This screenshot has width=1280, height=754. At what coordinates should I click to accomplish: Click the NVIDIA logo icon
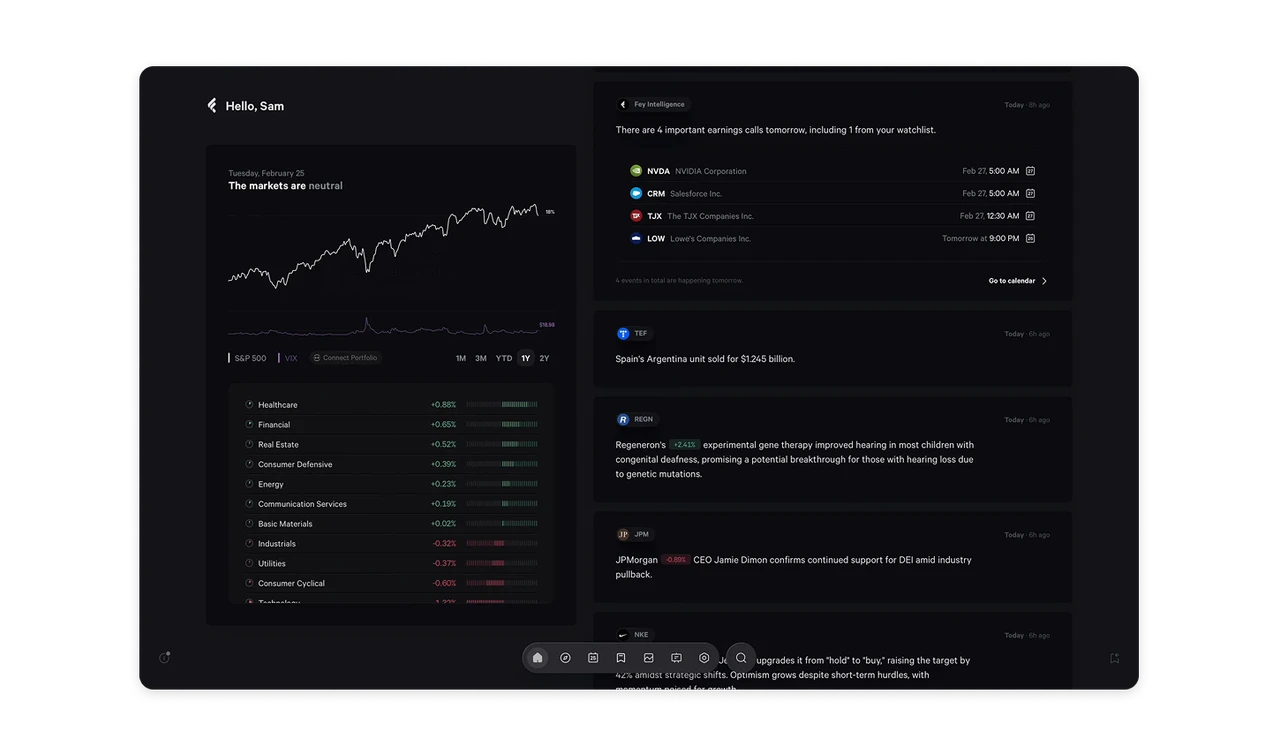[x=636, y=171]
